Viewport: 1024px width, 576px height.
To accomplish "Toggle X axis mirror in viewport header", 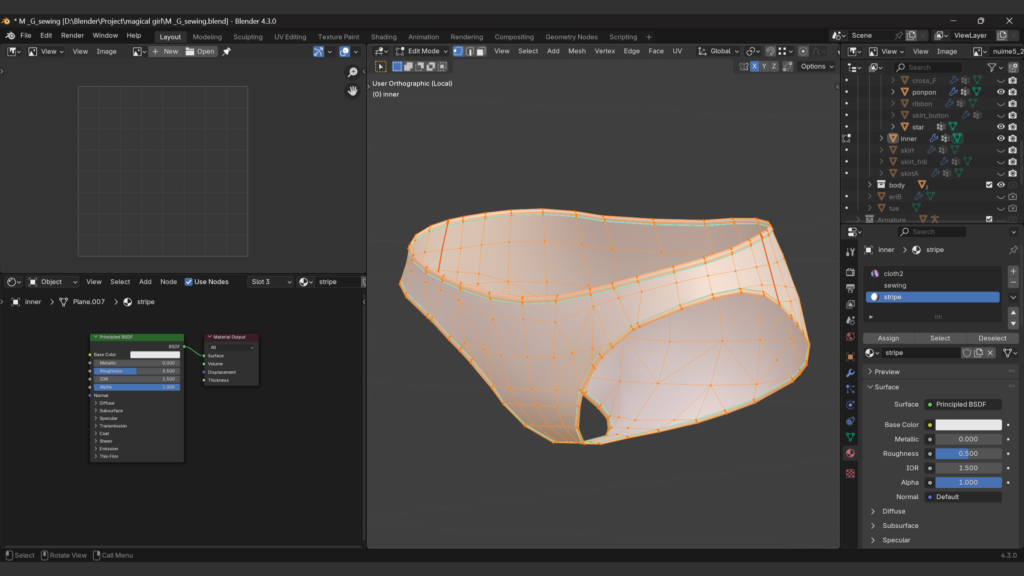I will click(x=756, y=66).
